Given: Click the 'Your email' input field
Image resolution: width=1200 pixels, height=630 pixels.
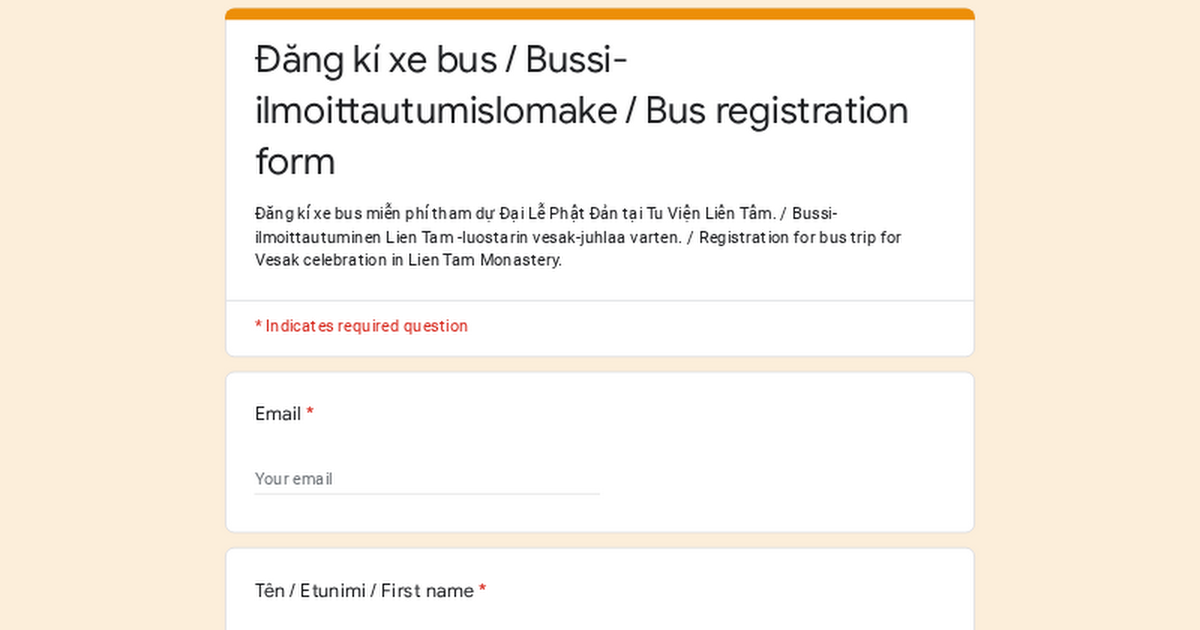Looking at the screenshot, I should 427,478.
